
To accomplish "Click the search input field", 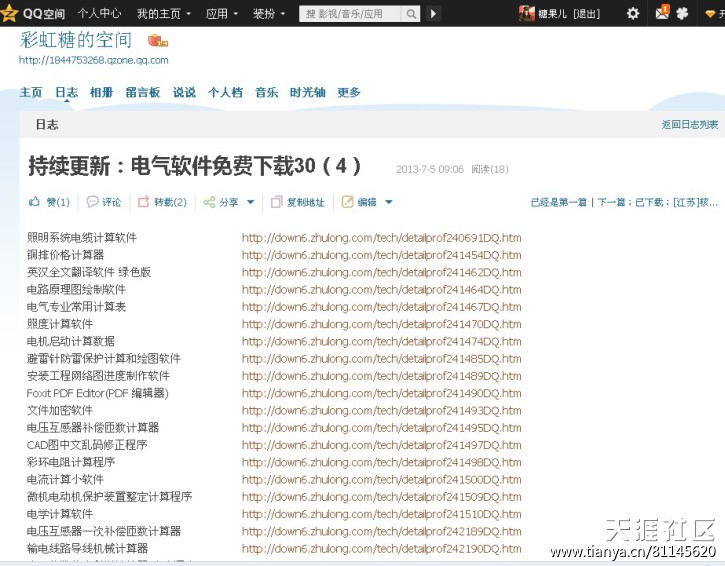I will [350, 14].
